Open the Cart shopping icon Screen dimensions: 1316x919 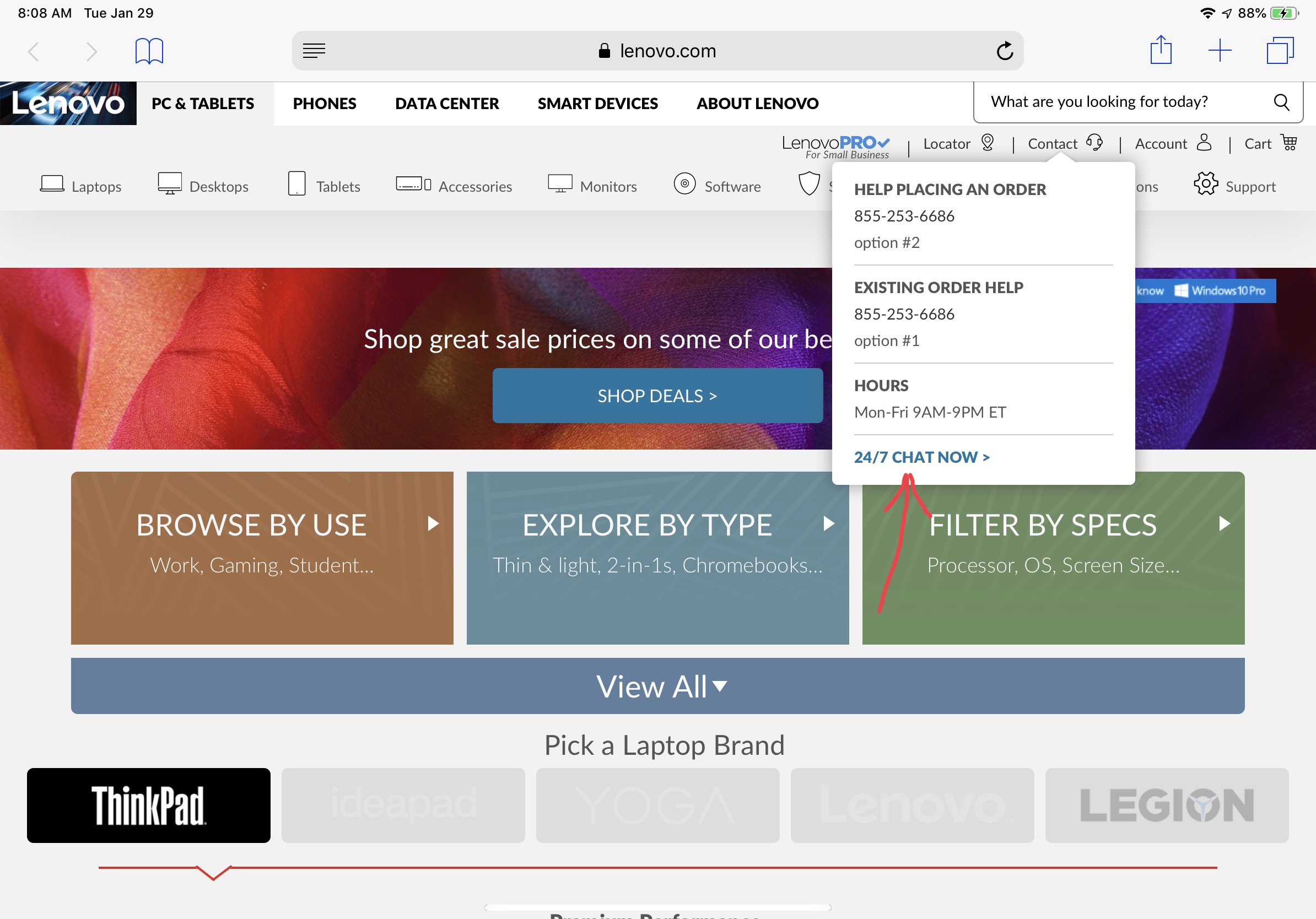[1289, 143]
